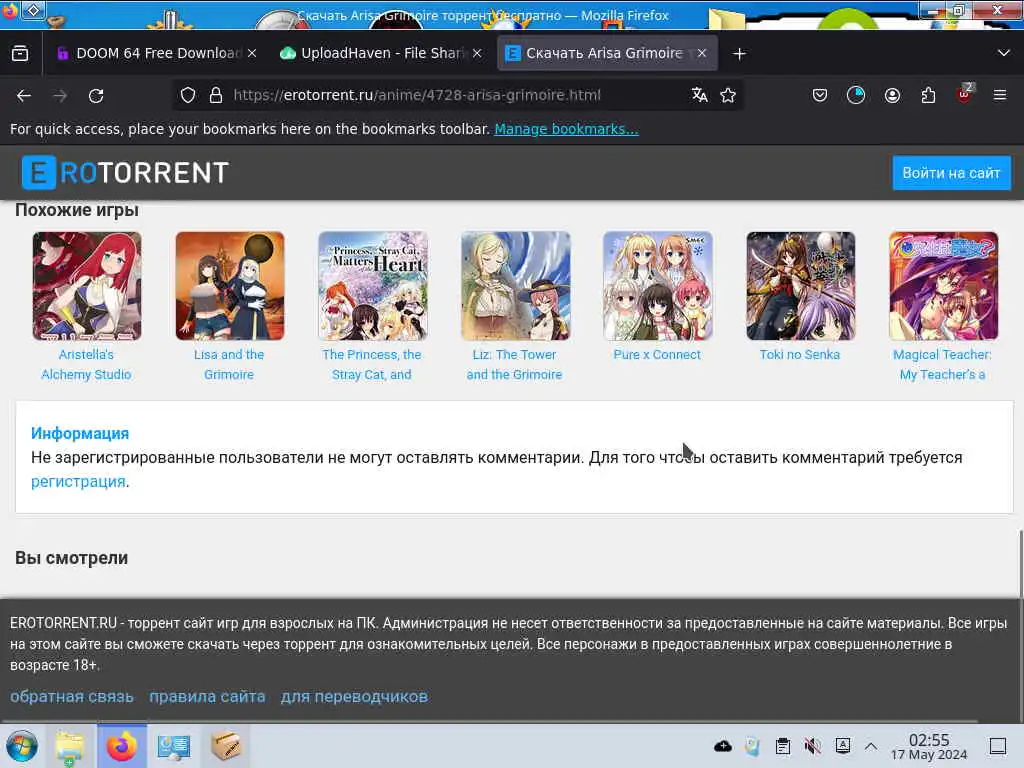1024x768 pixels.
Task: Reload the current page
Action: tap(96, 95)
